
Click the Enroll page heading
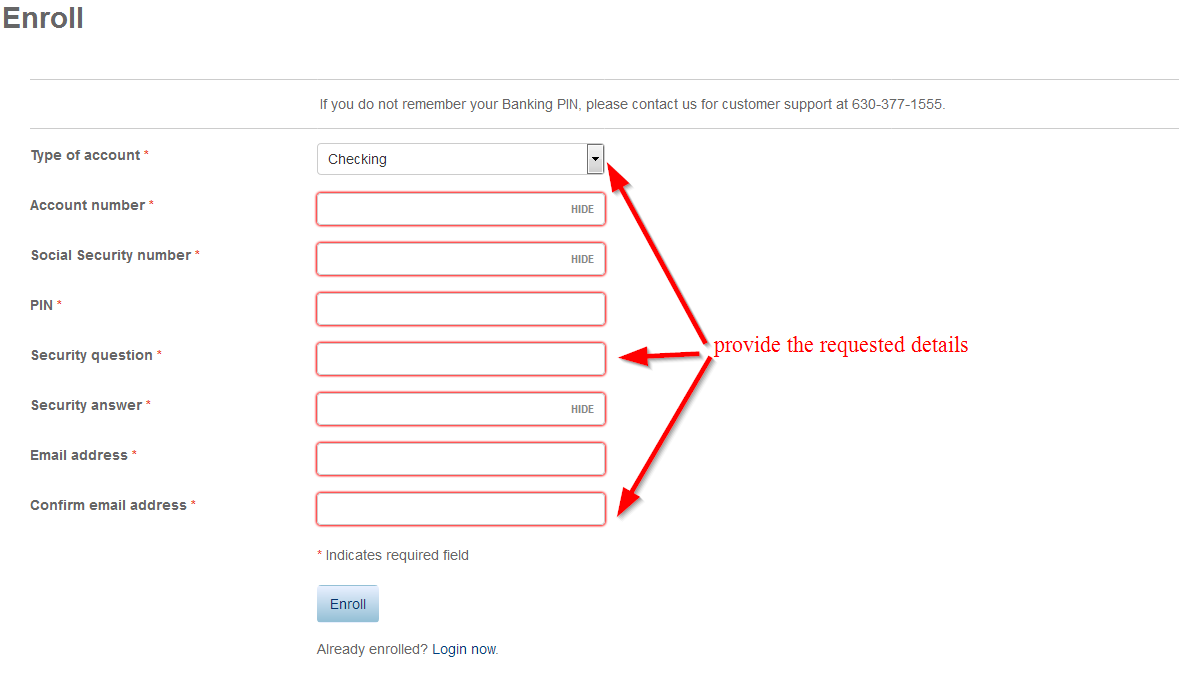43,17
